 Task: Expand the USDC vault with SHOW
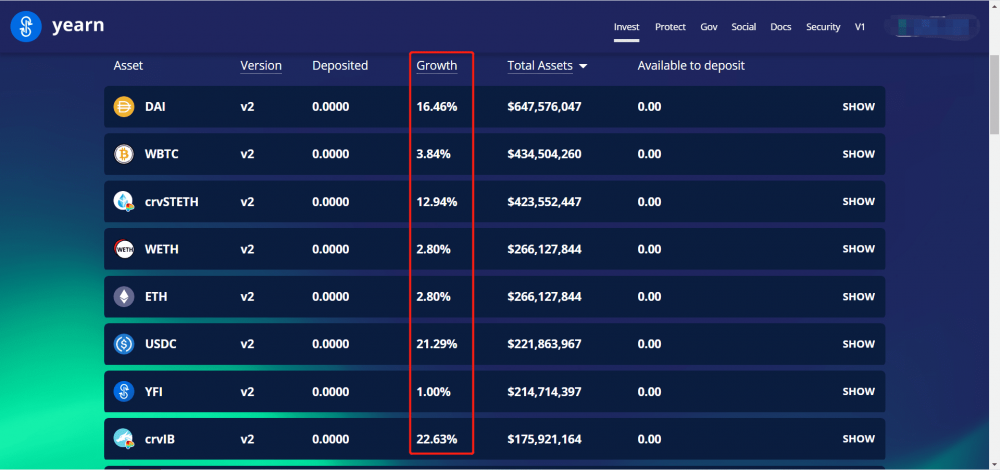click(858, 344)
